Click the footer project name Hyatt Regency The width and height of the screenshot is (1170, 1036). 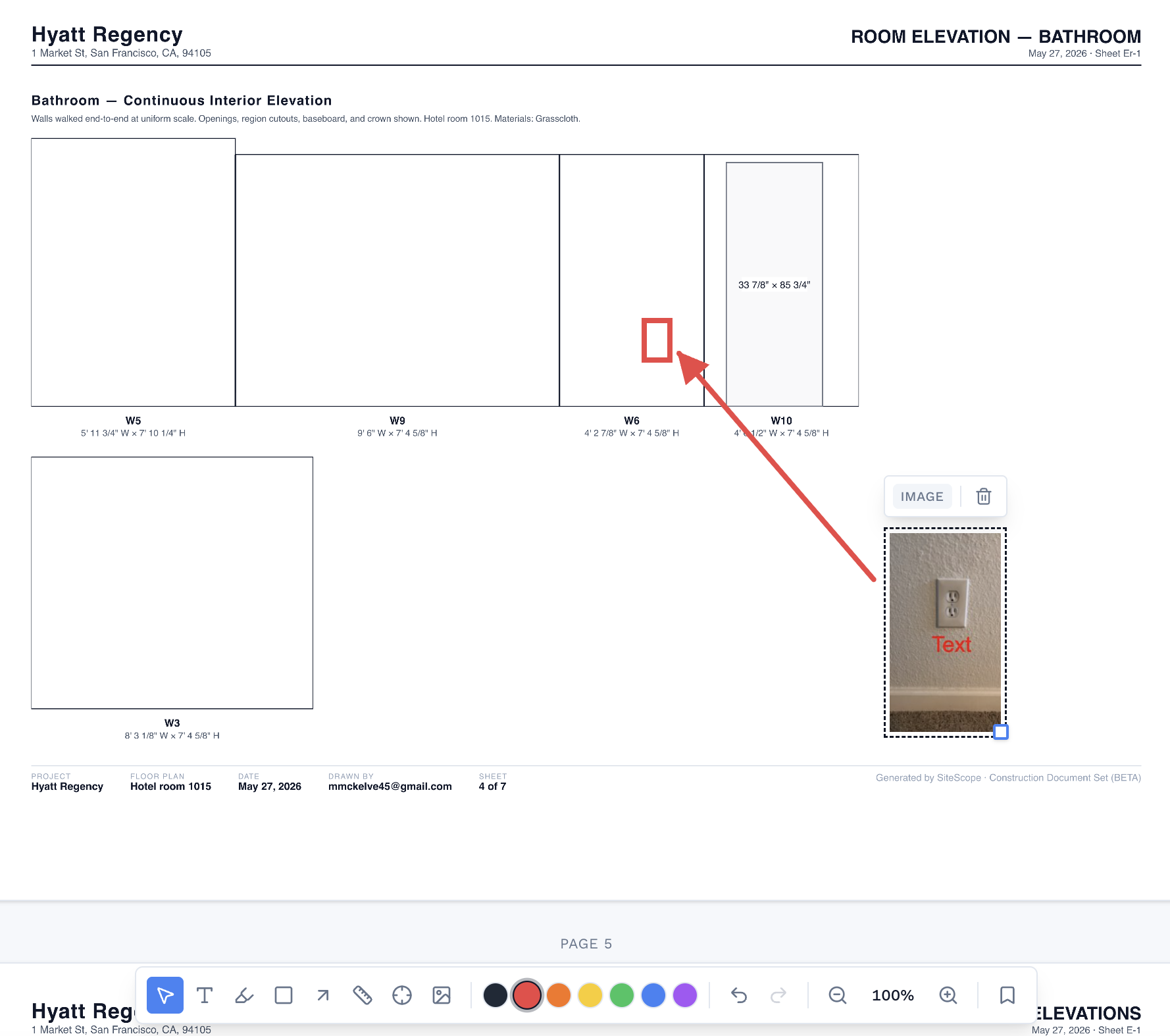(x=67, y=787)
